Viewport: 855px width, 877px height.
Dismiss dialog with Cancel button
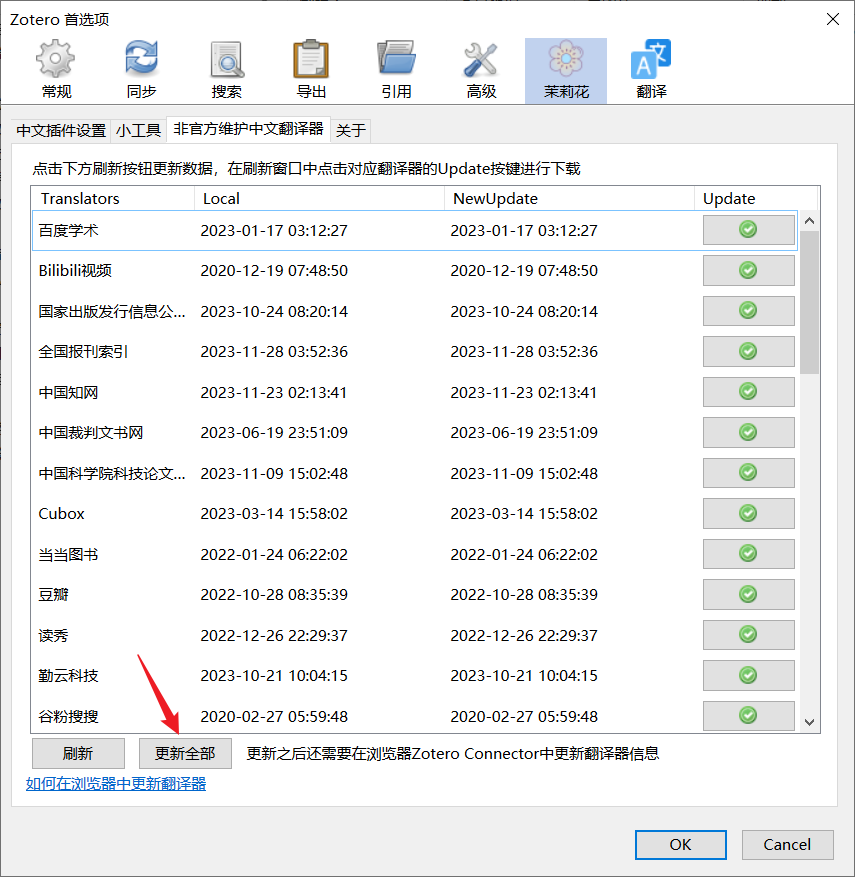pyautogui.click(x=787, y=845)
